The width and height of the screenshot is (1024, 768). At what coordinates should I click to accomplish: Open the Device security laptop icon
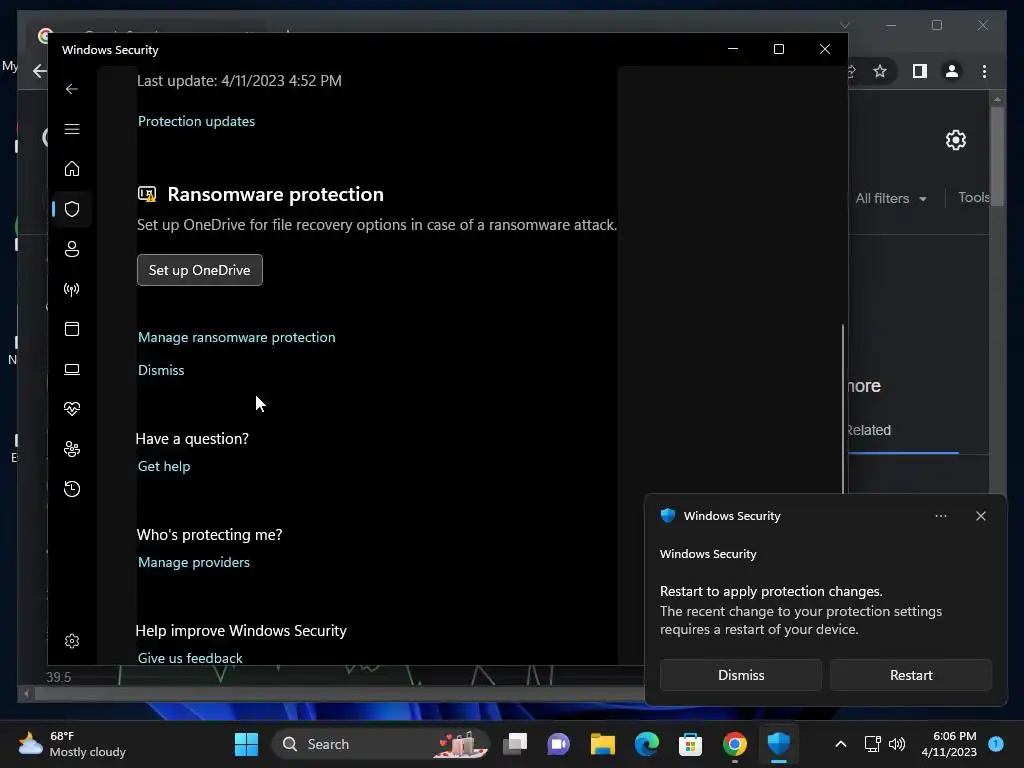(72, 369)
